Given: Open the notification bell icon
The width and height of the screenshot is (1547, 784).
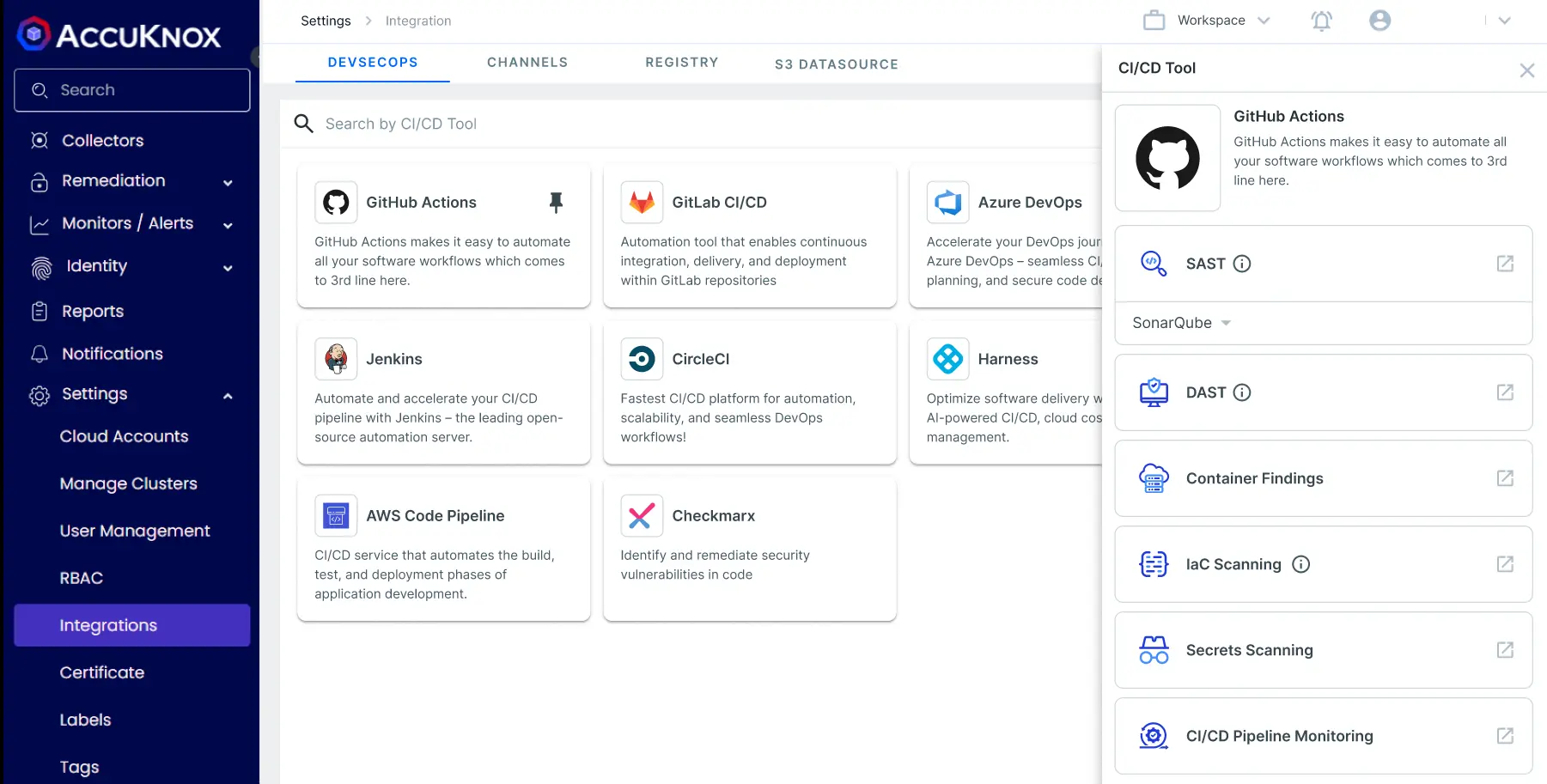Looking at the screenshot, I should (1321, 20).
